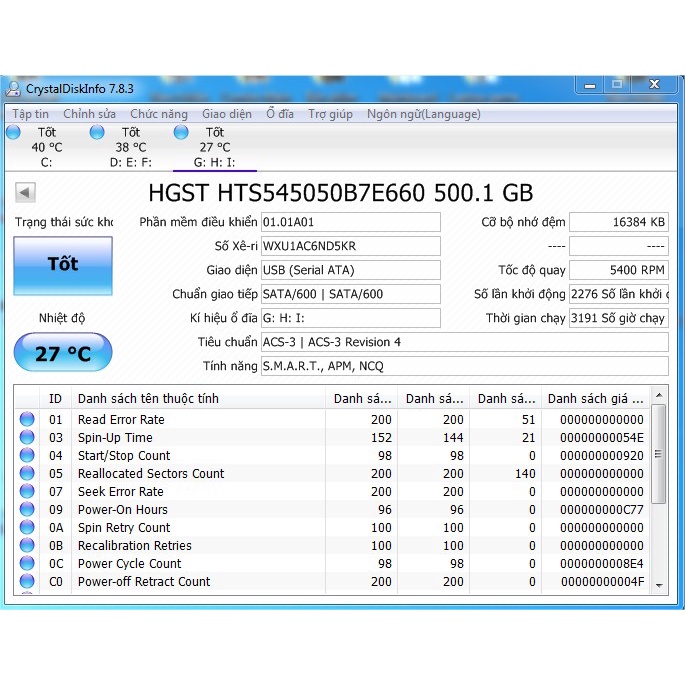685x685 pixels.
Task: Click raw value 00000000054E
Action: coord(602,437)
